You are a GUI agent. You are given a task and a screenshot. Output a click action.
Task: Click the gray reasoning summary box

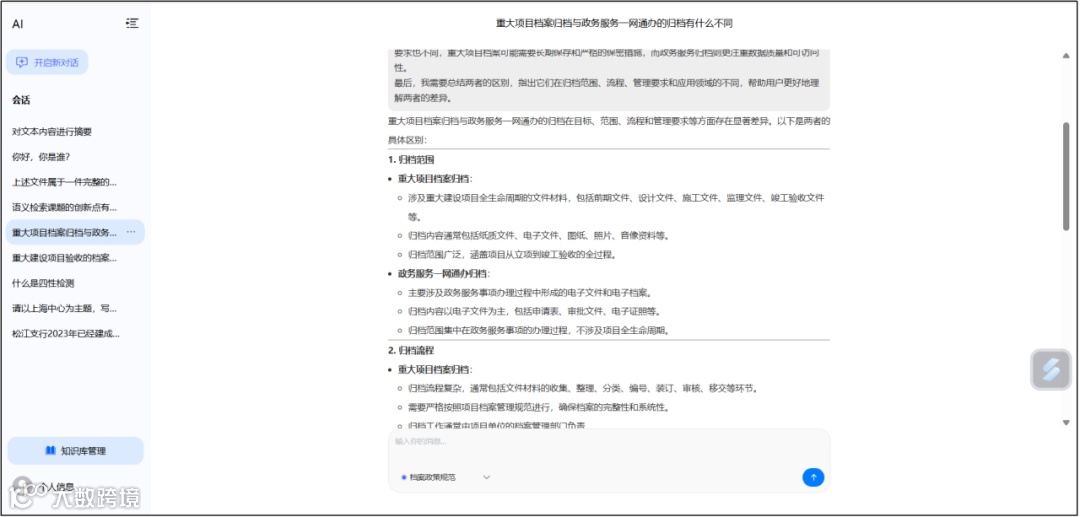tap(609, 79)
